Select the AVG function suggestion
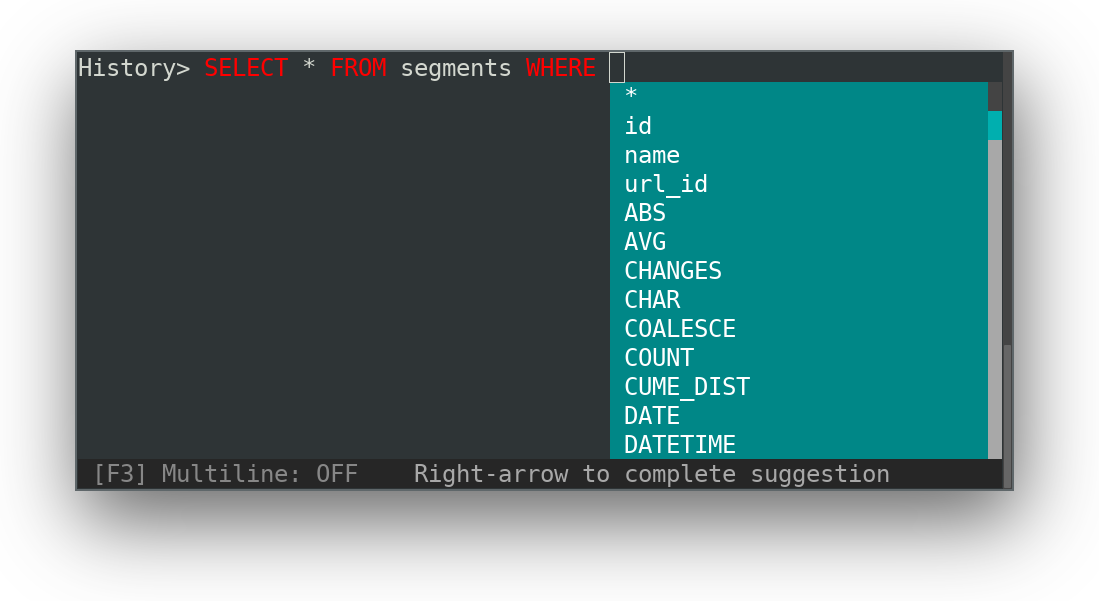1099x601 pixels. point(798,242)
